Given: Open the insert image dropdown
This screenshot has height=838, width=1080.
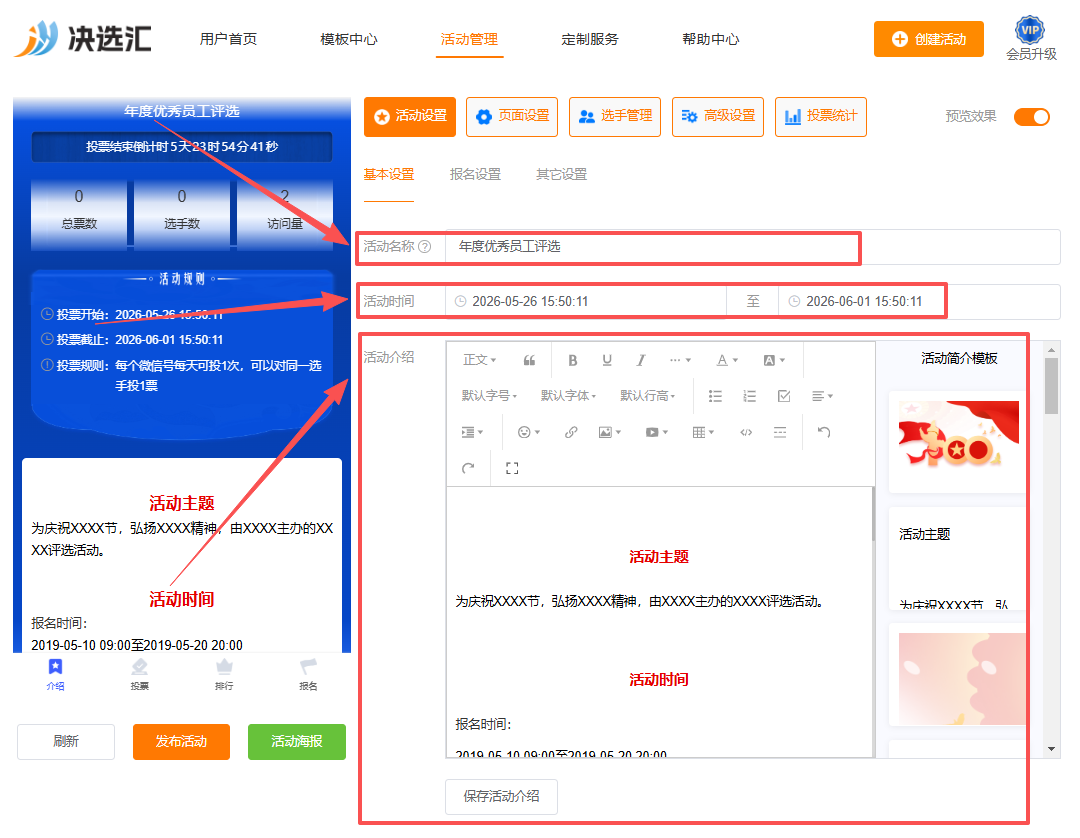Looking at the screenshot, I should [610, 432].
